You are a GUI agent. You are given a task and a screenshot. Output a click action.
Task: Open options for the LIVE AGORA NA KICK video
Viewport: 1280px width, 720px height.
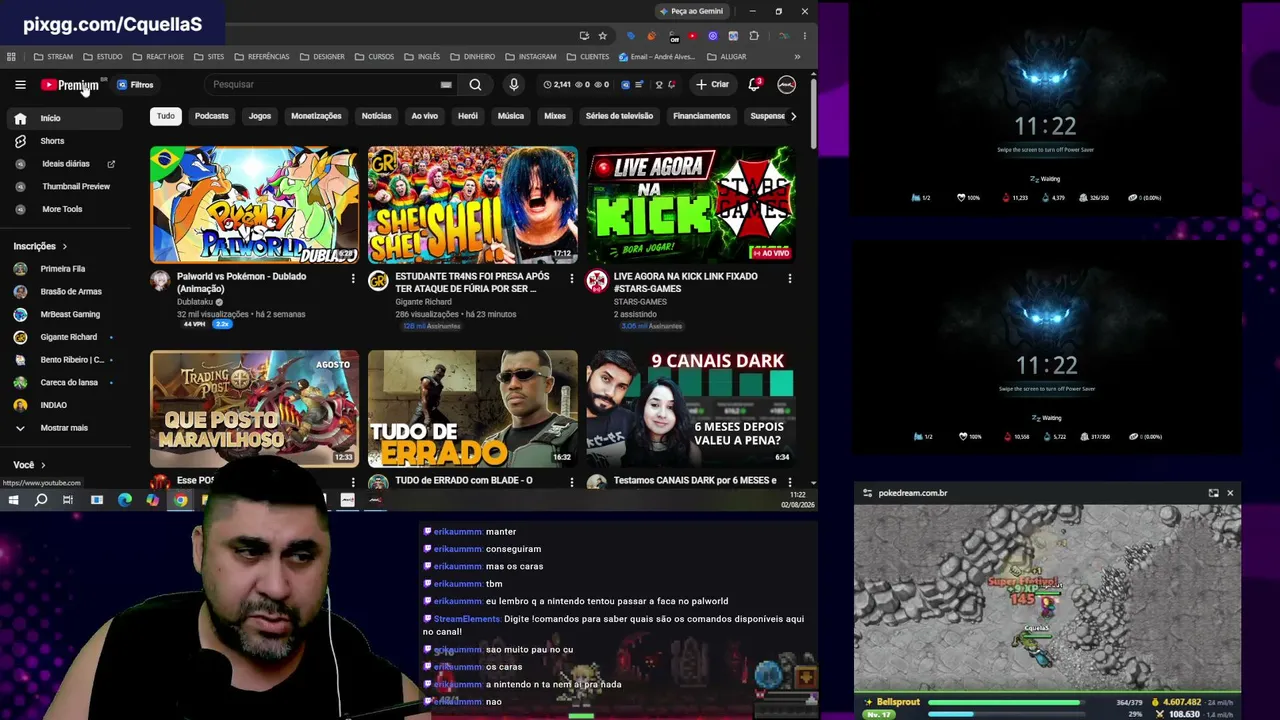coord(790,279)
